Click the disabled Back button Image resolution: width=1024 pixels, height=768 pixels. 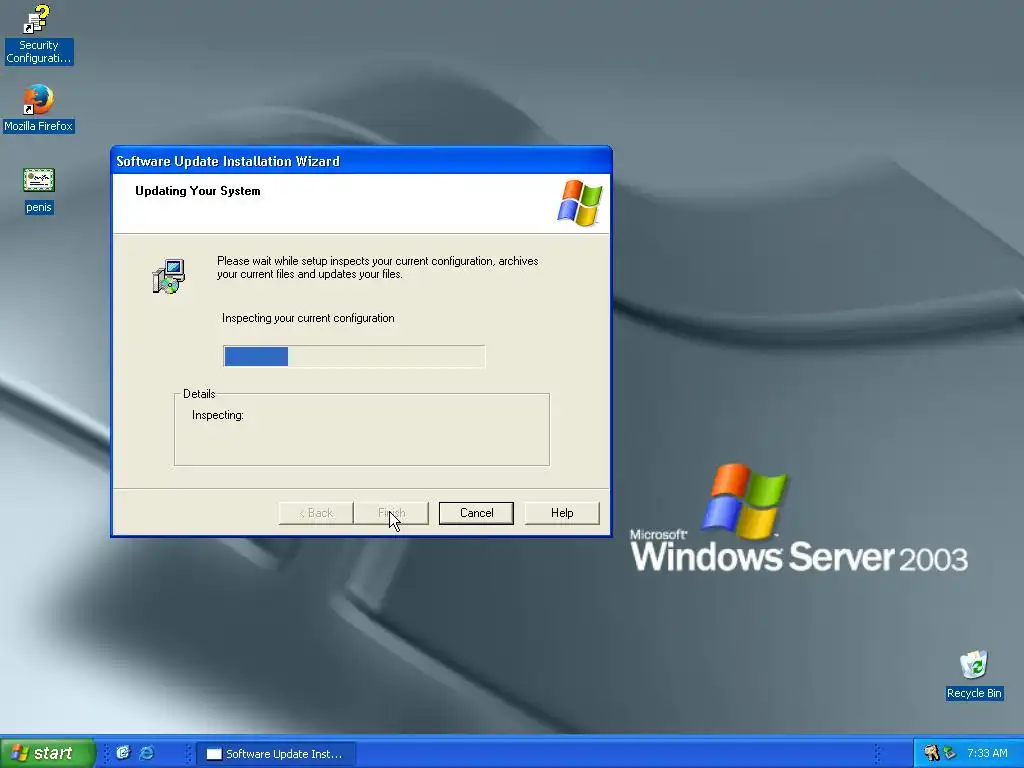(316, 513)
